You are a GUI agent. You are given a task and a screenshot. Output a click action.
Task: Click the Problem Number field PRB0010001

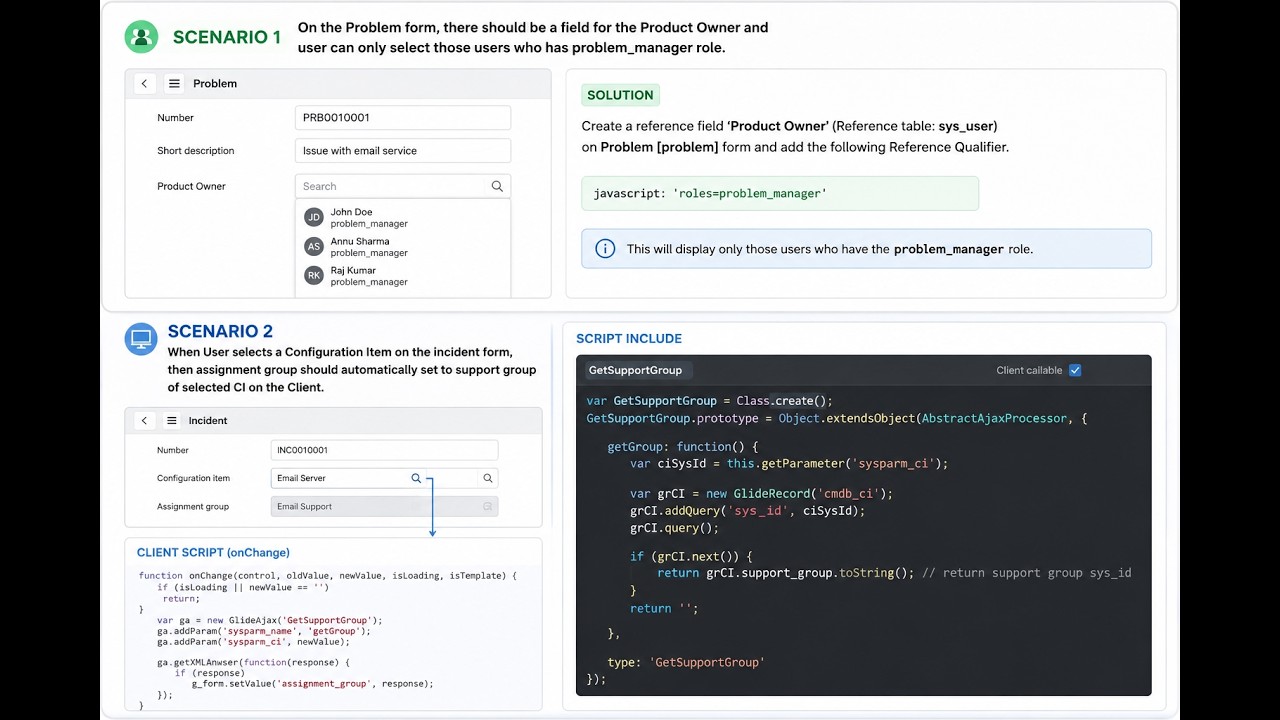(403, 118)
